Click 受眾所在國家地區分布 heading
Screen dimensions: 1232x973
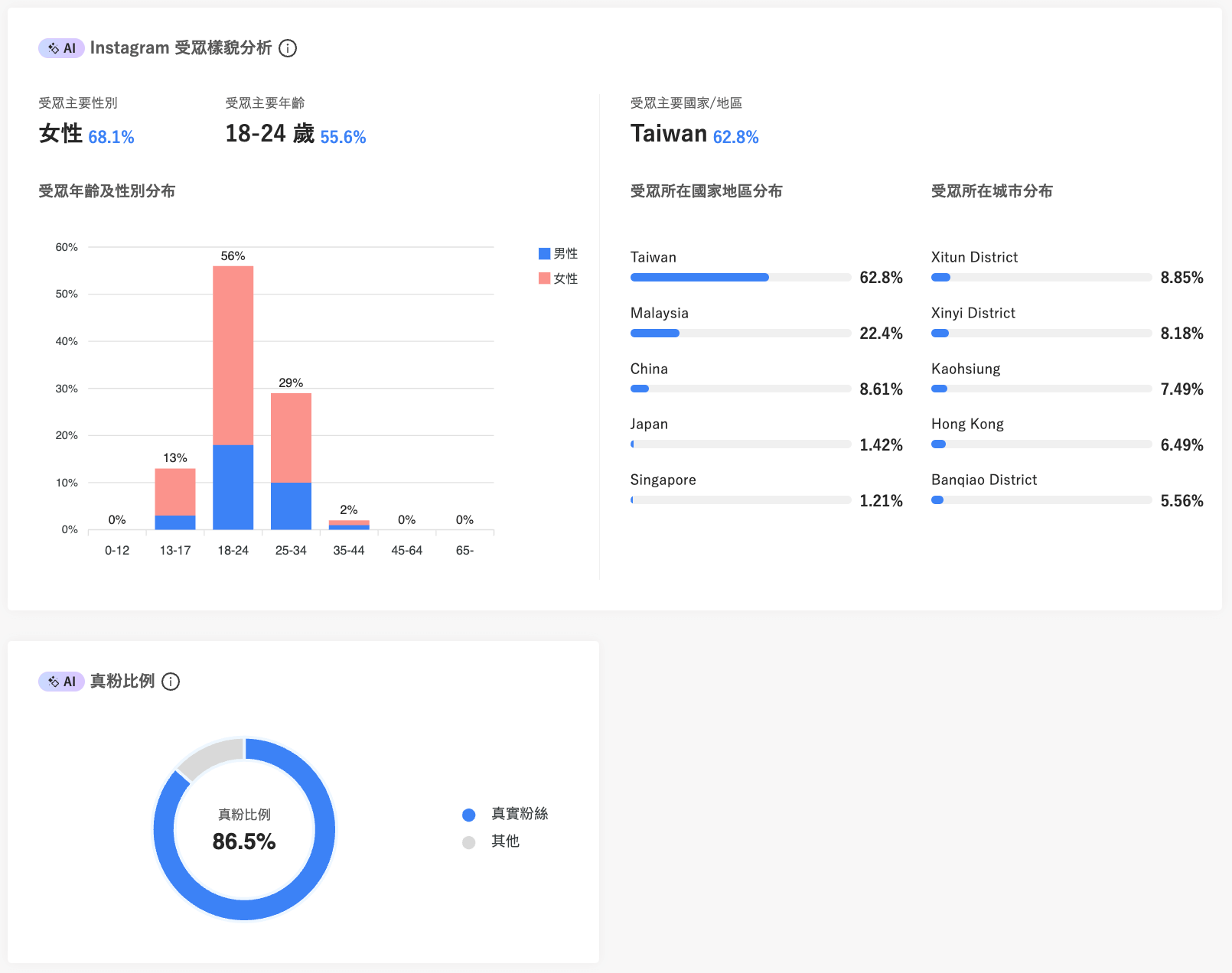pyautogui.click(x=706, y=191)
